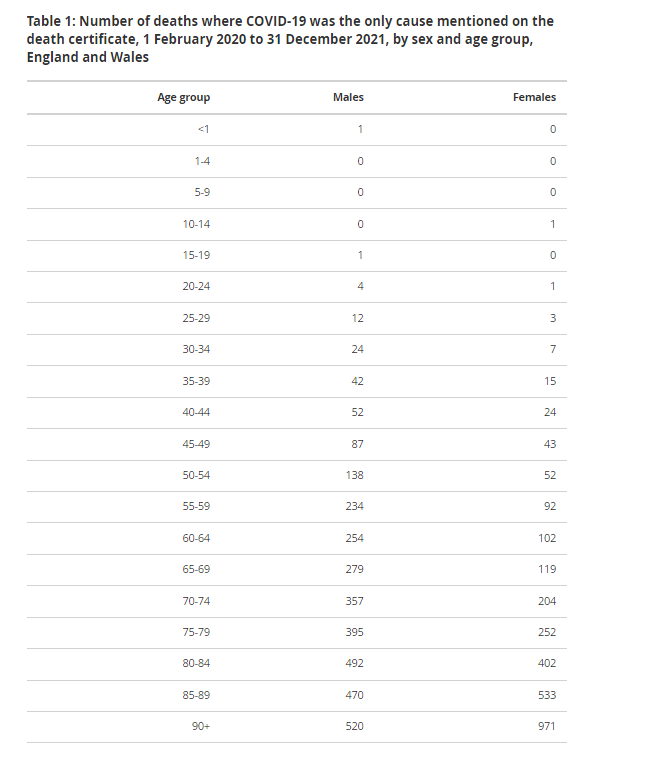The image size is (656, 764).
Task: Click the Males value 520 for 90+
Action: 354,726
